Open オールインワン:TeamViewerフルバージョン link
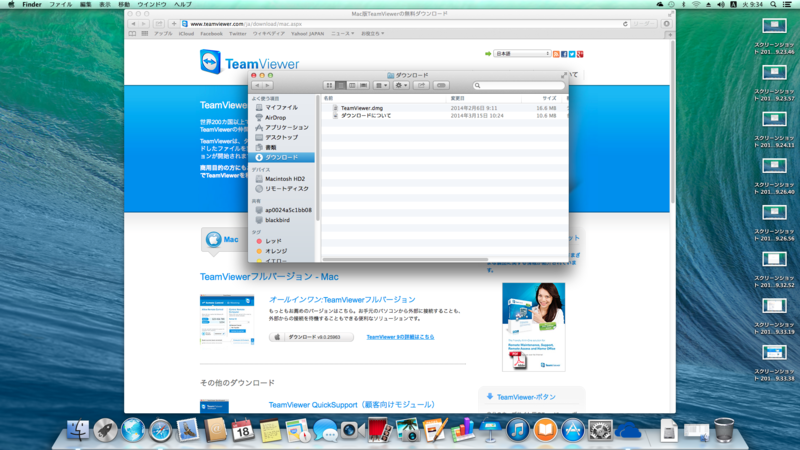The height and width of the screenshot is (450, 800). tap(342, 299)
